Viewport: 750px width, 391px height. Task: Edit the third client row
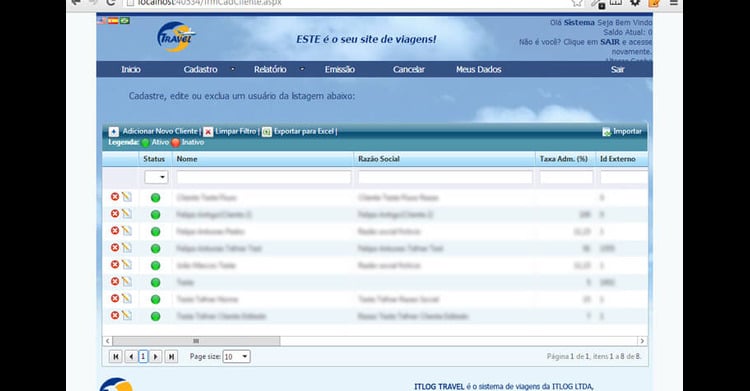126,231
